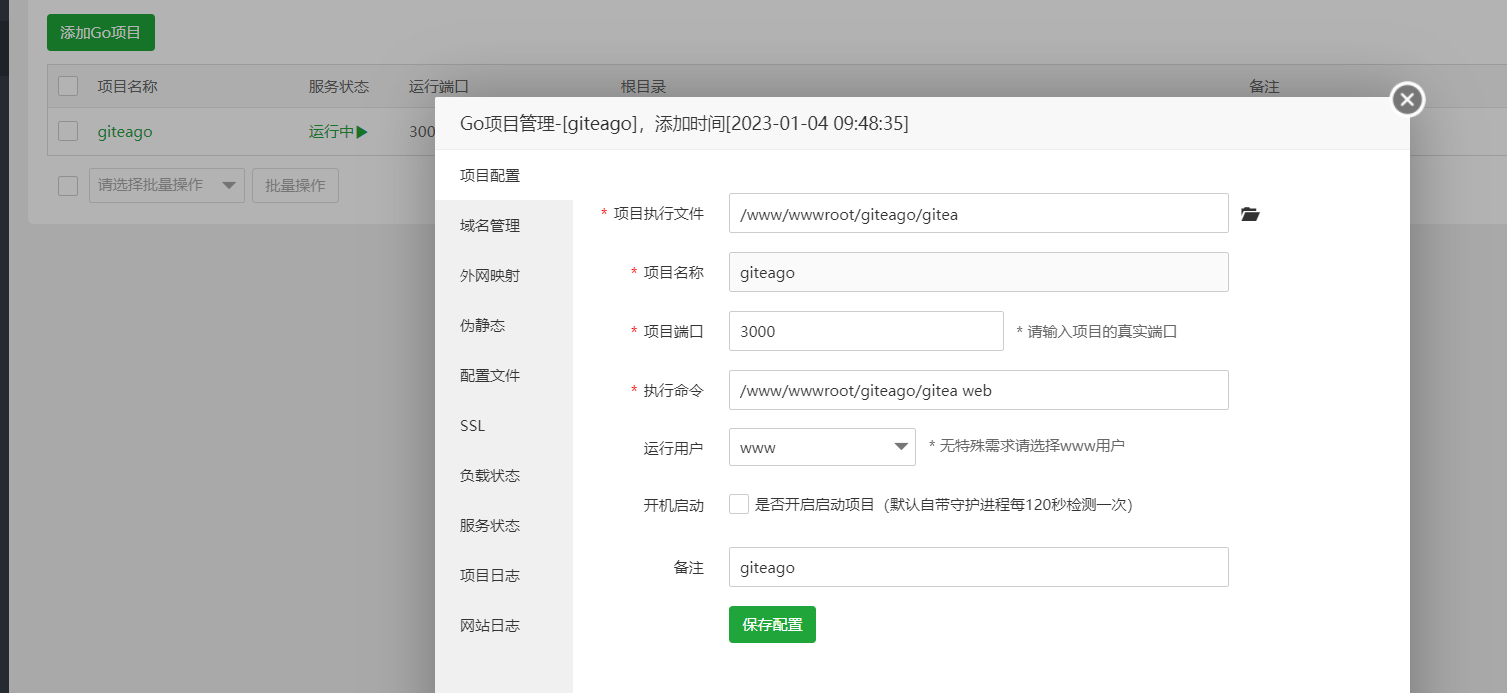Open the 域名管理 section
This screenshot has height=693, width=1507.
coord(489,225)
